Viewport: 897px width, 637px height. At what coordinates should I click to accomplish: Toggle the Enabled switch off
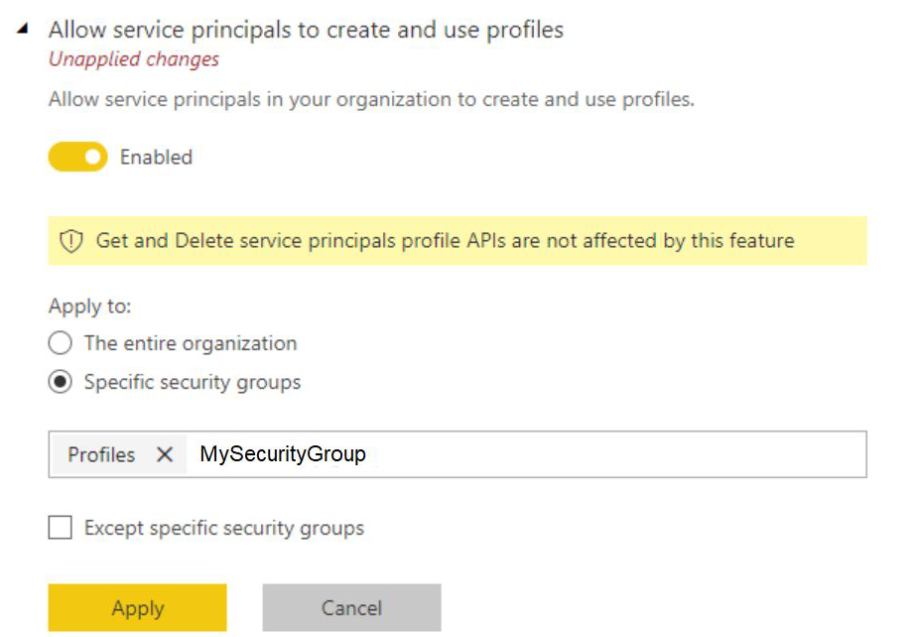tap(78, 157)
